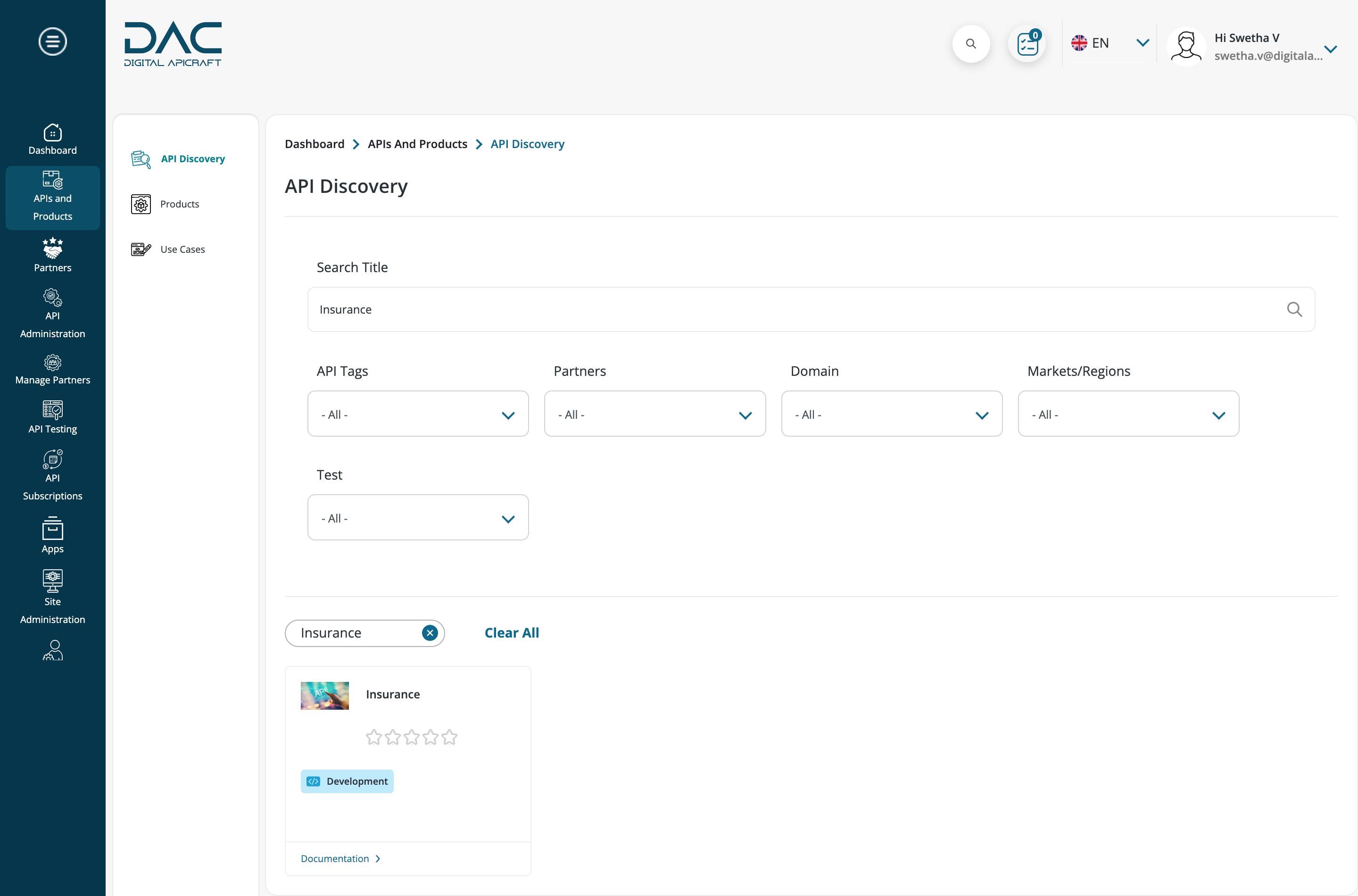Open the task checklist notifications icon
The height and width of the screenshot is (896, 1358).
pos(1027,43)
